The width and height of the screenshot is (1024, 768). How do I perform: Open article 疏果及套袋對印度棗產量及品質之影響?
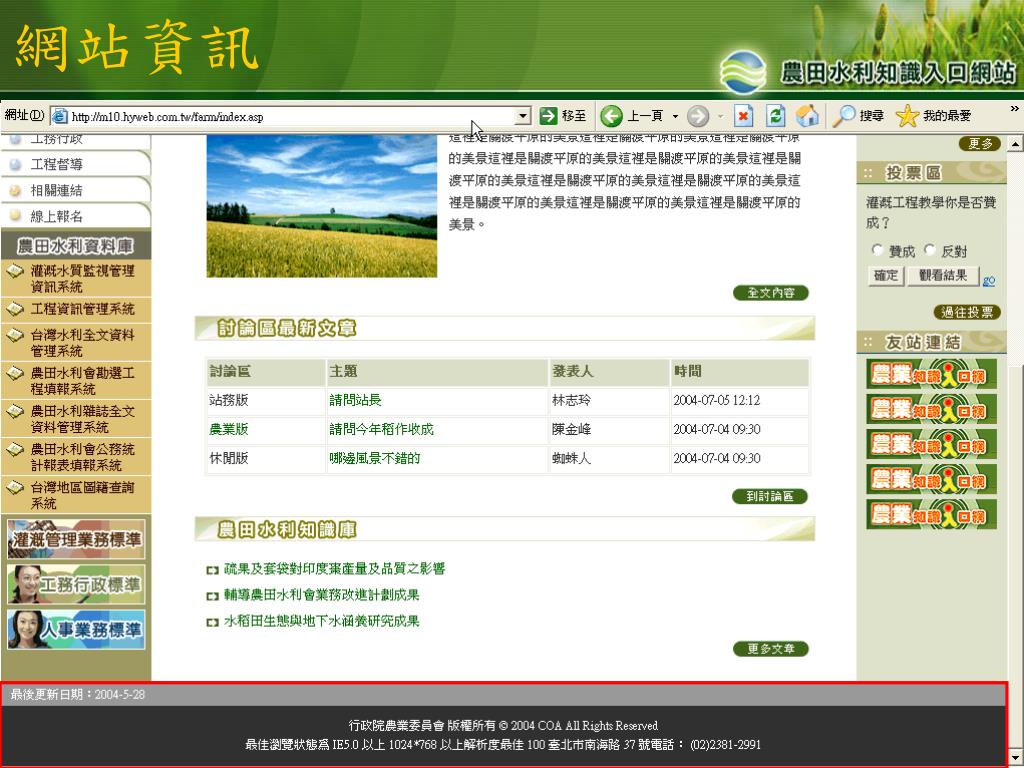click(x=334, y=569)
